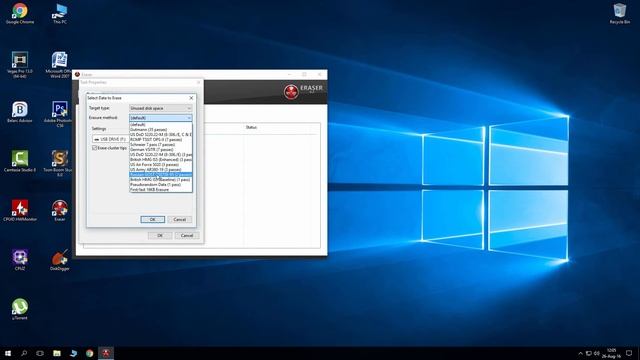Screen dimensions: 640x360
Task: Select German VSITR (7 passes) method
Action: [160, 149]
